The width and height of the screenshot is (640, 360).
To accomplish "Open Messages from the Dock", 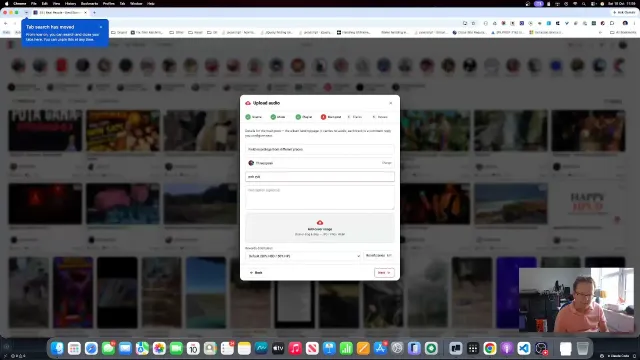I will (108, 348).
